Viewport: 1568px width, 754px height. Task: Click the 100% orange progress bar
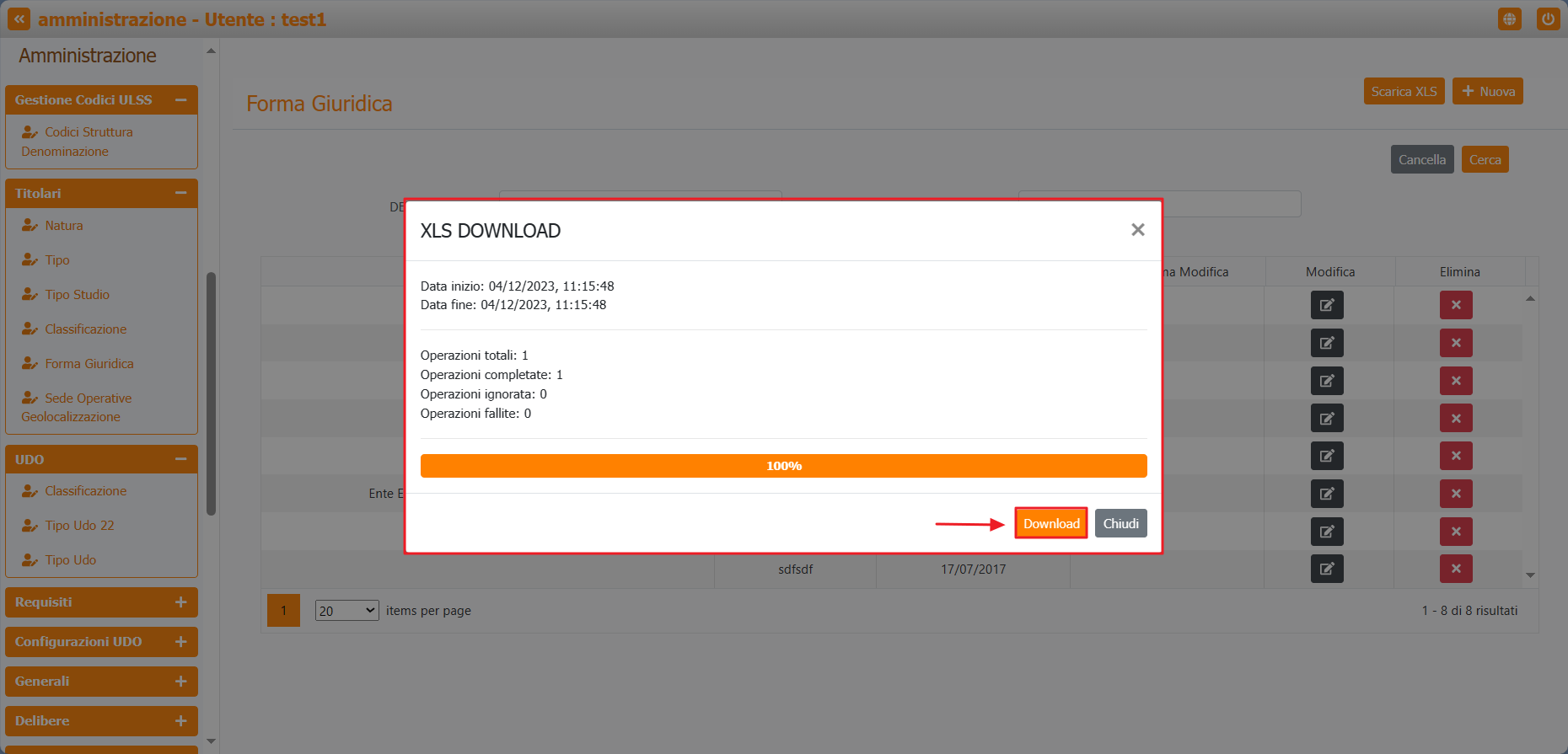(783, 466)
